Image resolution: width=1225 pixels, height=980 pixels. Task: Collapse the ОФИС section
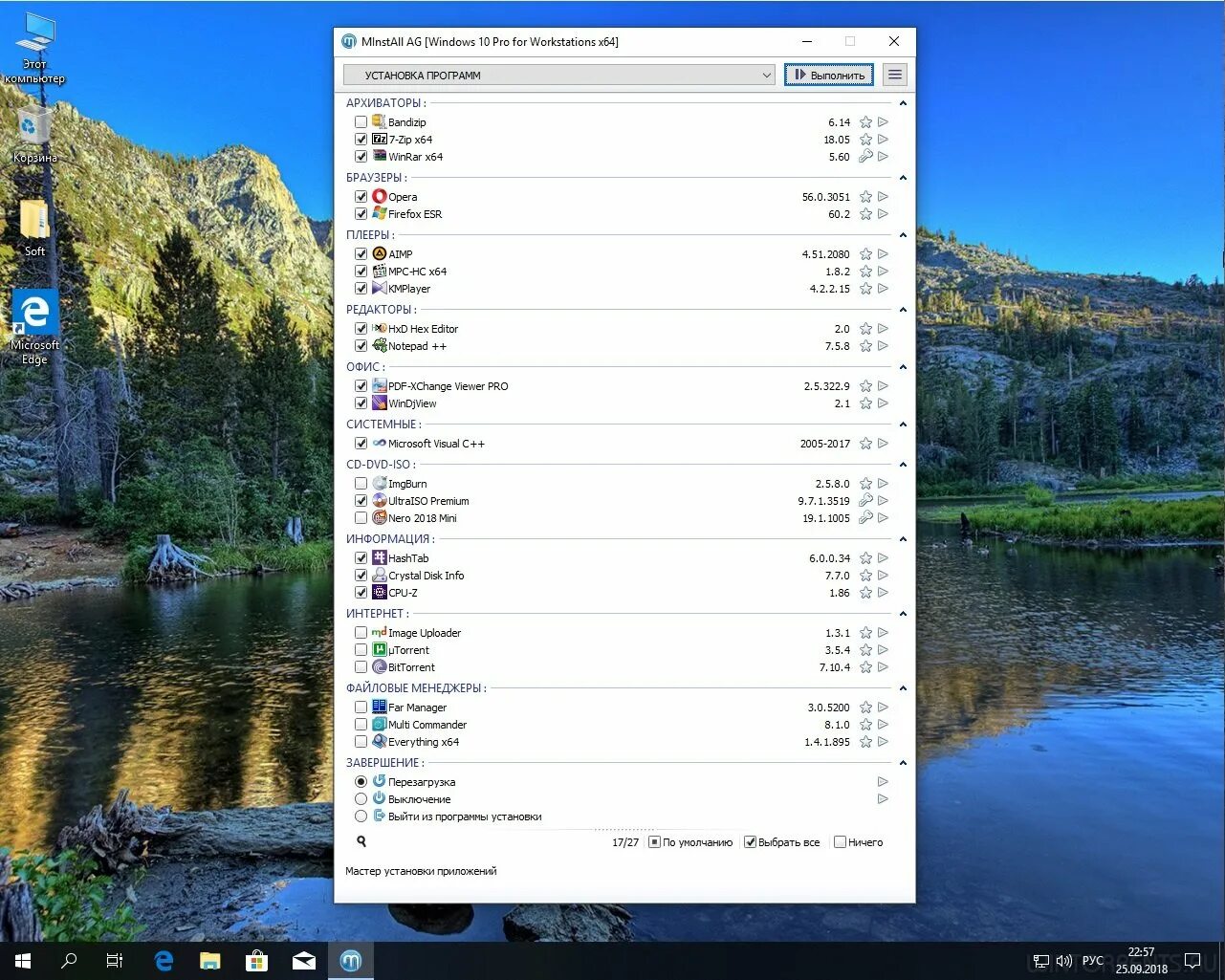click(903, 367)
